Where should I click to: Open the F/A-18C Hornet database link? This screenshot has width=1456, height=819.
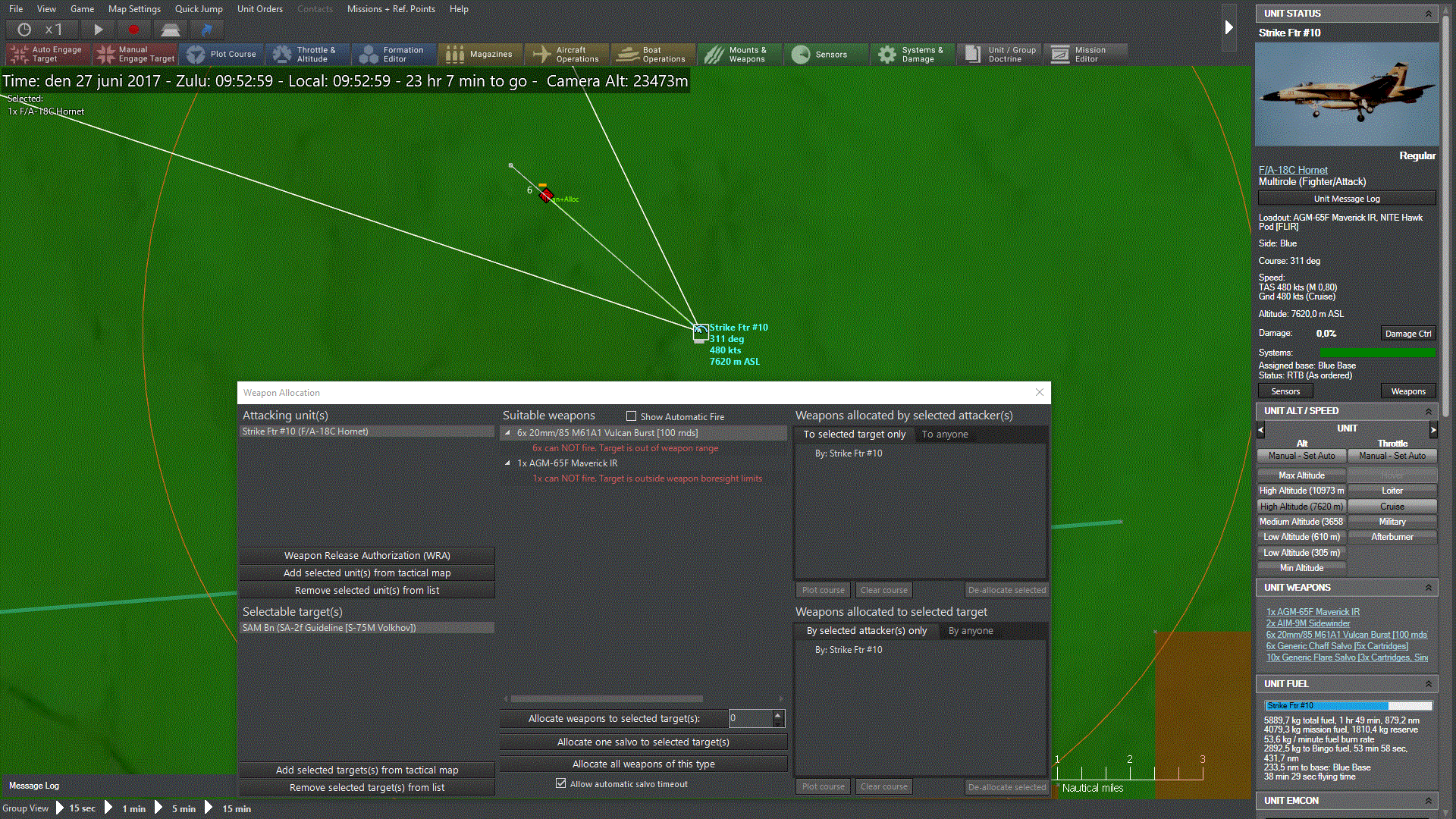pos(1293,170)
